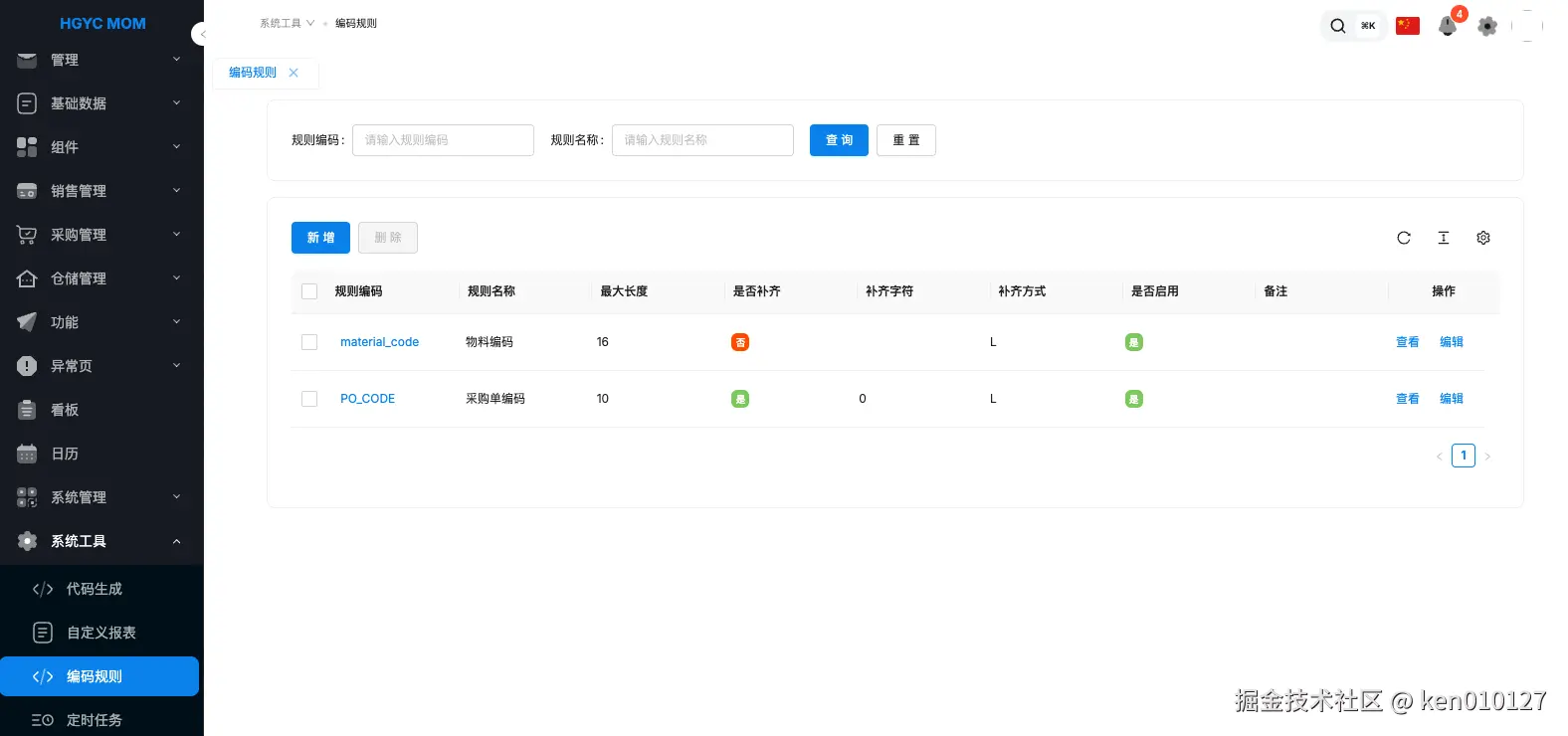Viewport: 1568px width, 736px height.
Task: Refresh the table with the reload icon
Action: tap(1404, 238)
